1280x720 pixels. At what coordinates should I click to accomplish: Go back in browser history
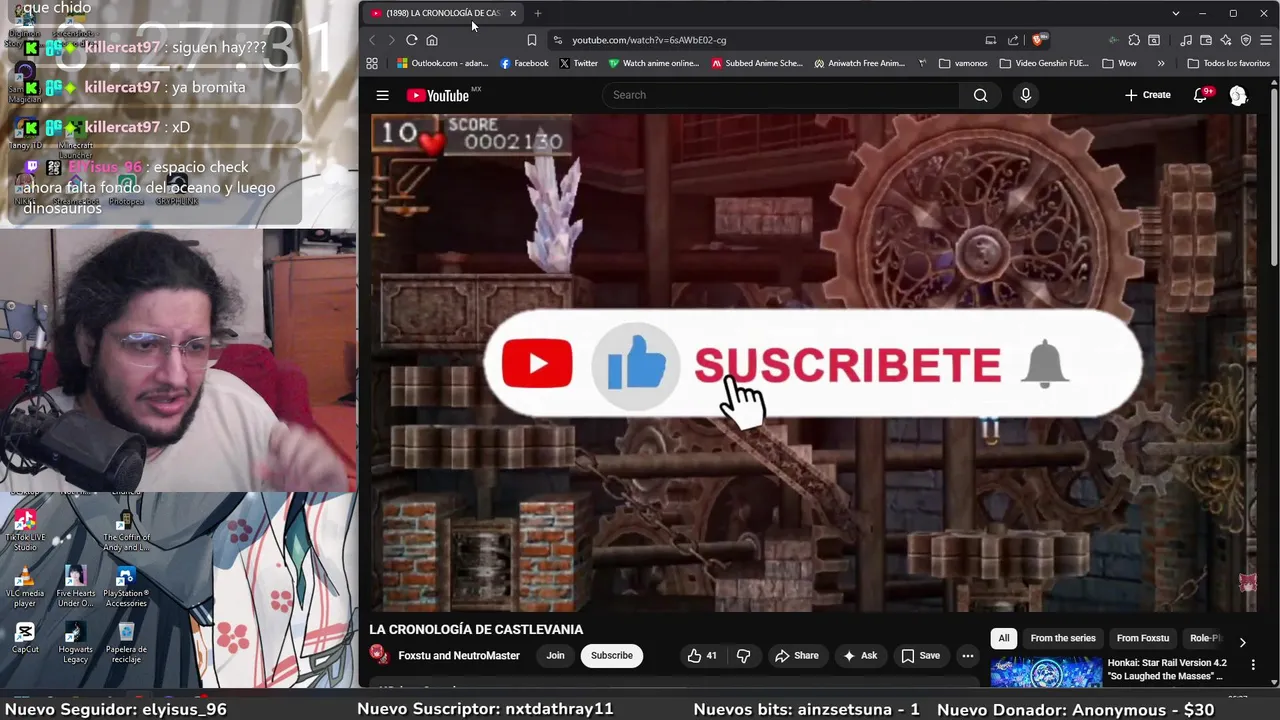pyautogui.click(x=372, y=40)
